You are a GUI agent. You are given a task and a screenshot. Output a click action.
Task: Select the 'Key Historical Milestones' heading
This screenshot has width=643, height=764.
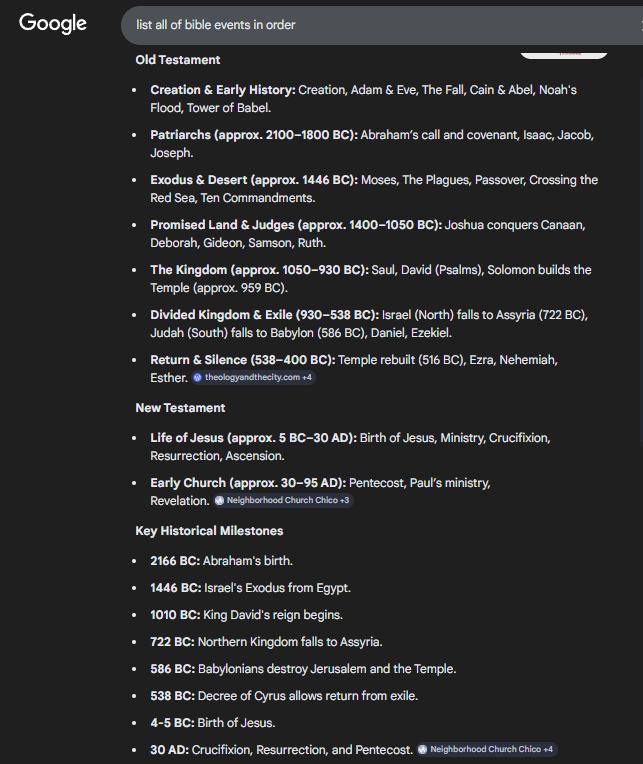click(209, 531)
